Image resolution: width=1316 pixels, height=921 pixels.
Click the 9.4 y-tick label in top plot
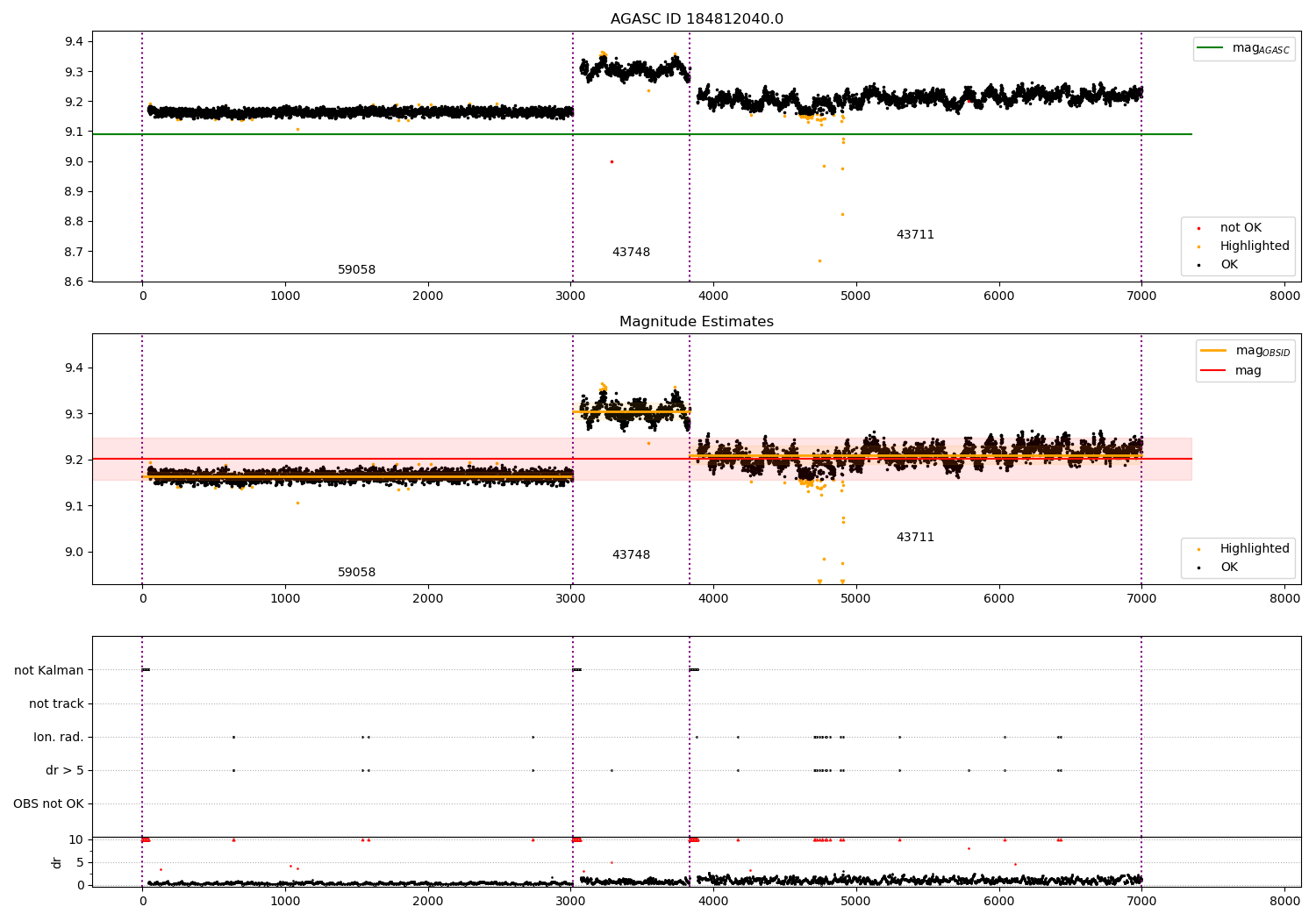pos(74,42)
